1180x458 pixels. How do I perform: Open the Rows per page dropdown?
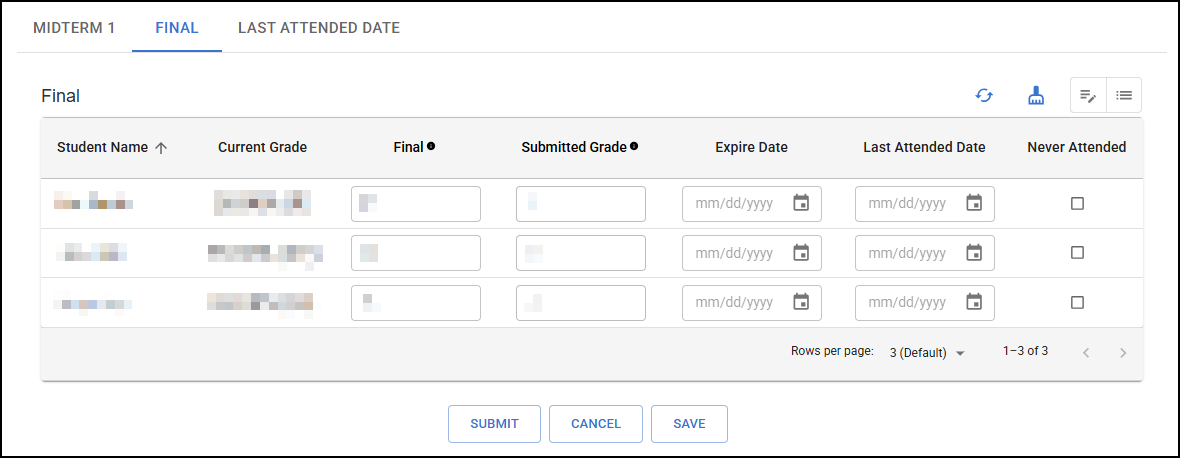[927, 352]
